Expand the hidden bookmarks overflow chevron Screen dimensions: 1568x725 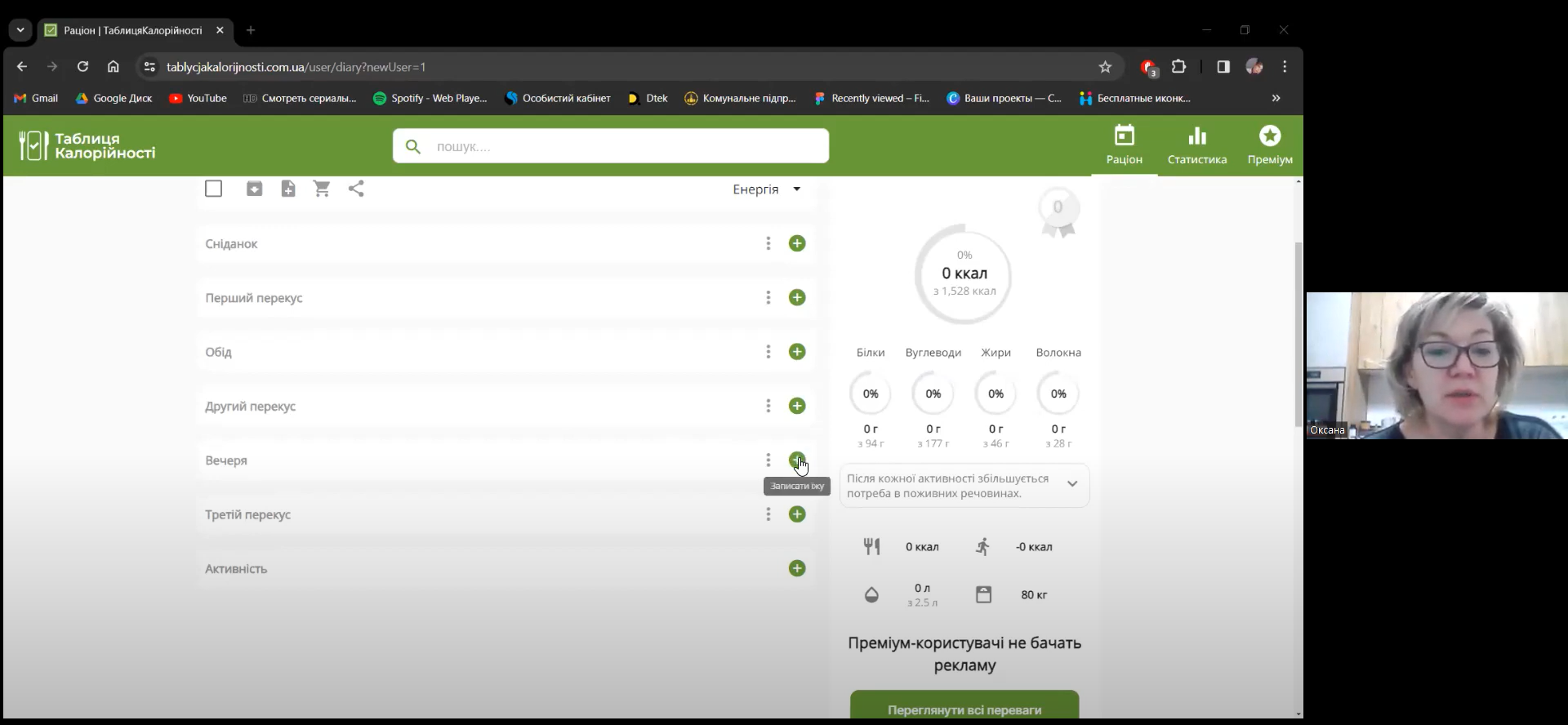pos(1276,98)
